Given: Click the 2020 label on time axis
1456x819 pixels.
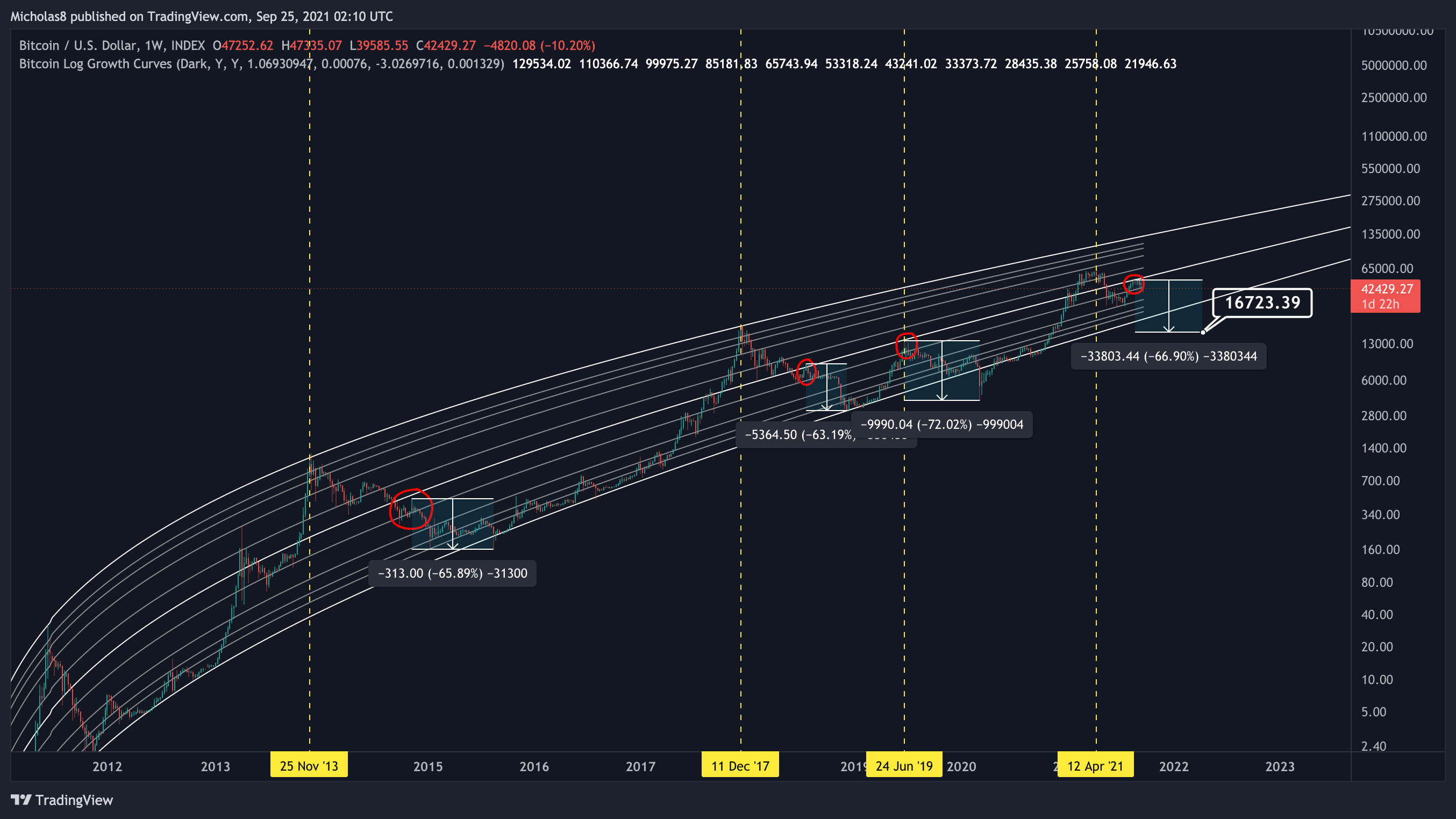Looking at the screenshot, I should (x=961, y=766).
